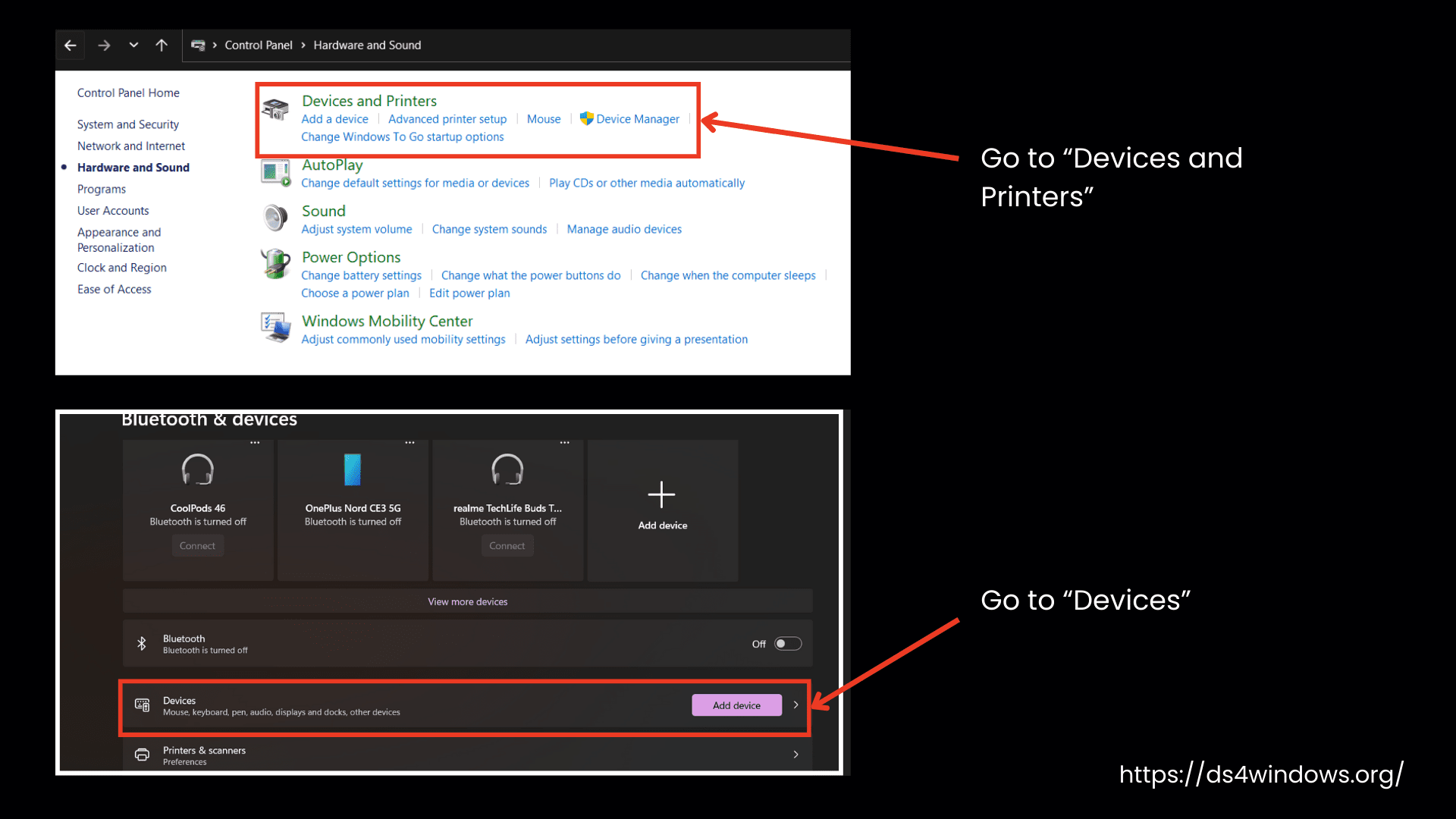Screen dimensions: 1456x819
Task: Open the Mouse settings link
Action: (544, 119)
